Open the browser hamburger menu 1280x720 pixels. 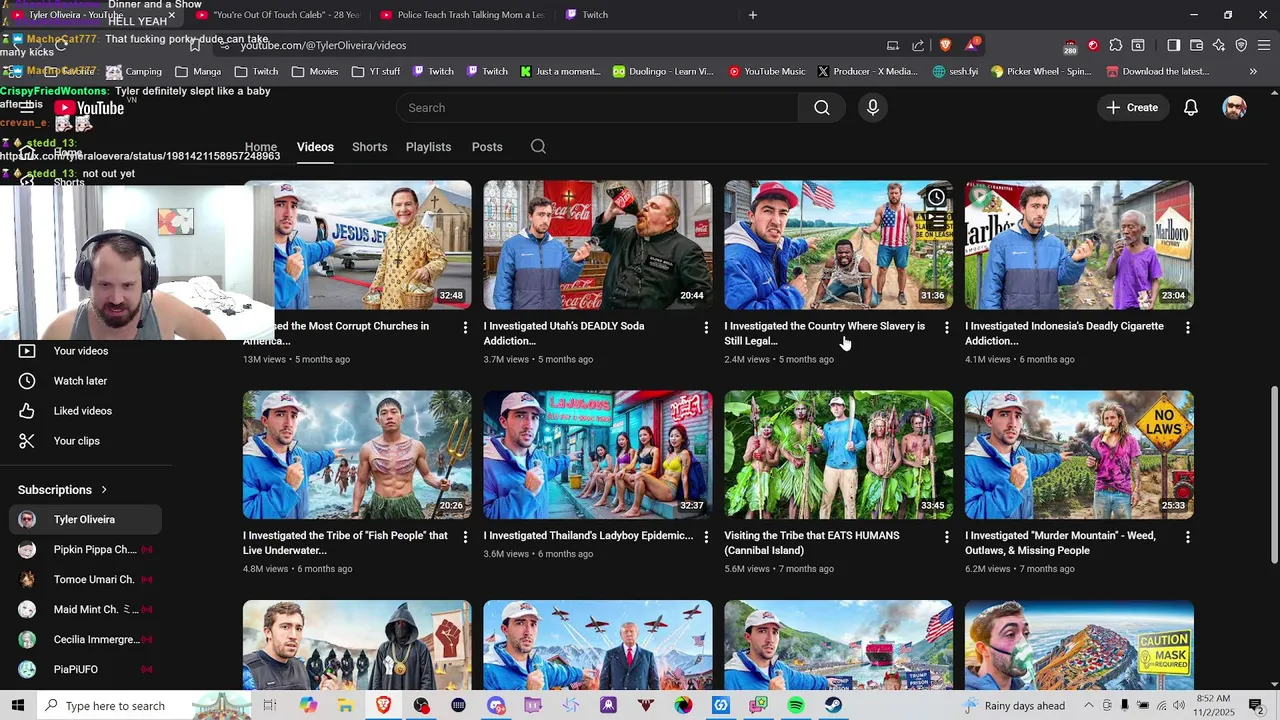click(x=1264, y=45)
